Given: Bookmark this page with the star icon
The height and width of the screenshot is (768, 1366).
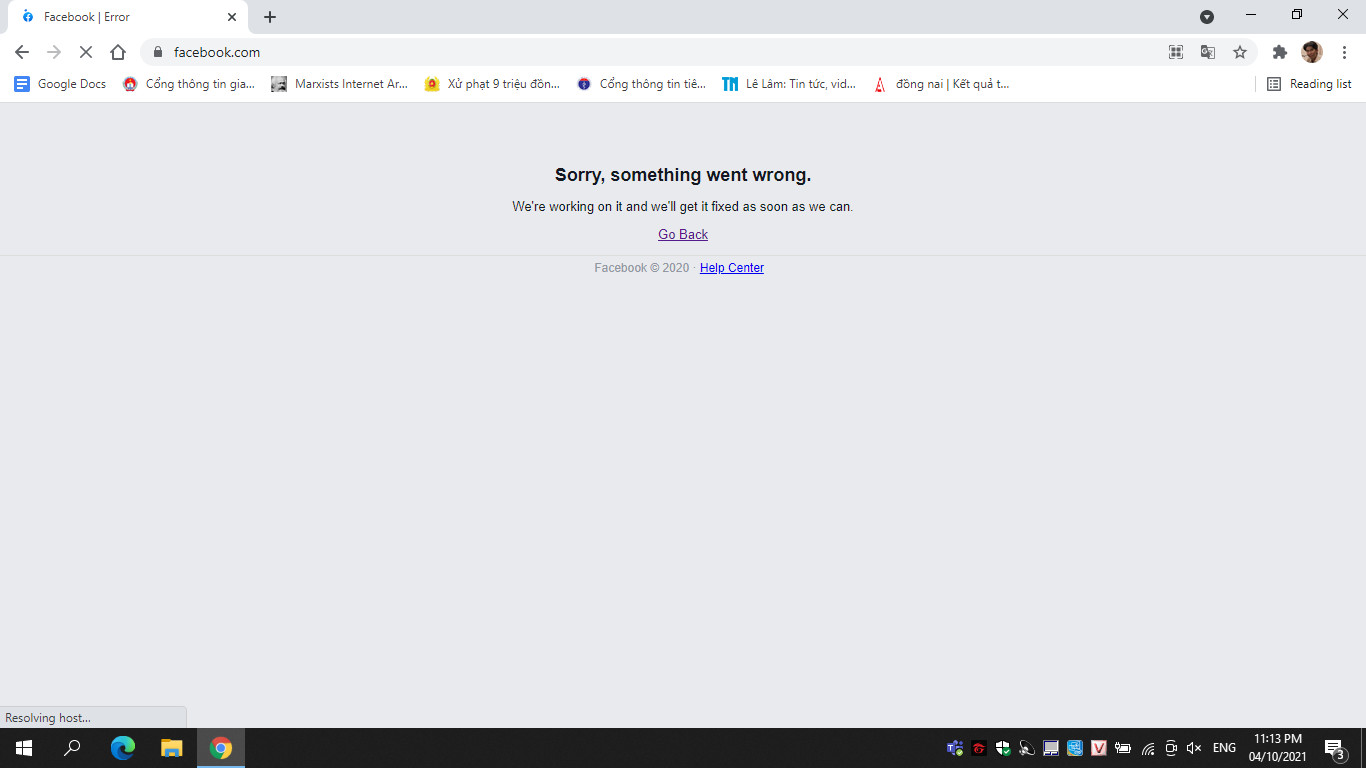Looking at the screenshot, I should click(1240, 52).
